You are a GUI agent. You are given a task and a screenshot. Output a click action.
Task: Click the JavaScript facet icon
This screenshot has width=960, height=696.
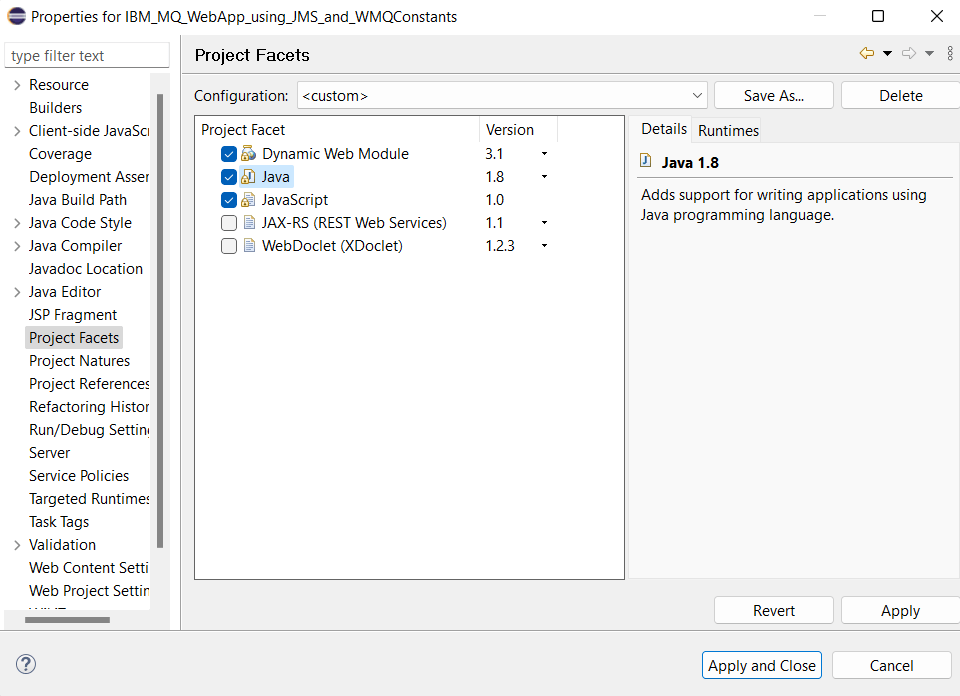coord(249,199)
